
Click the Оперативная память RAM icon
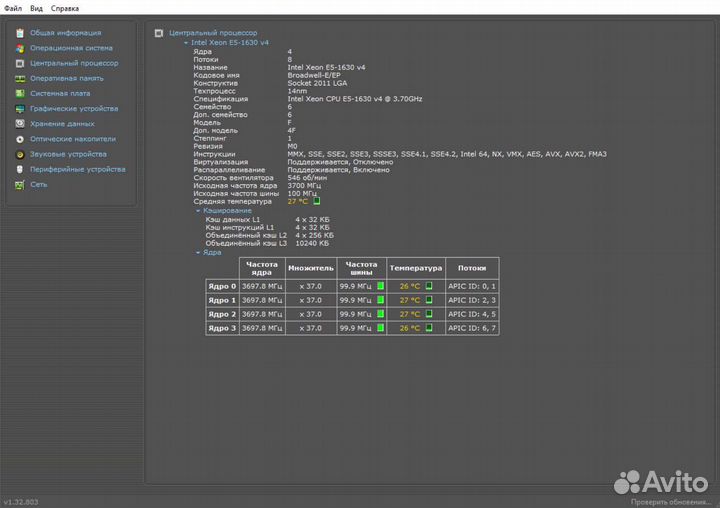coord(20,79)
